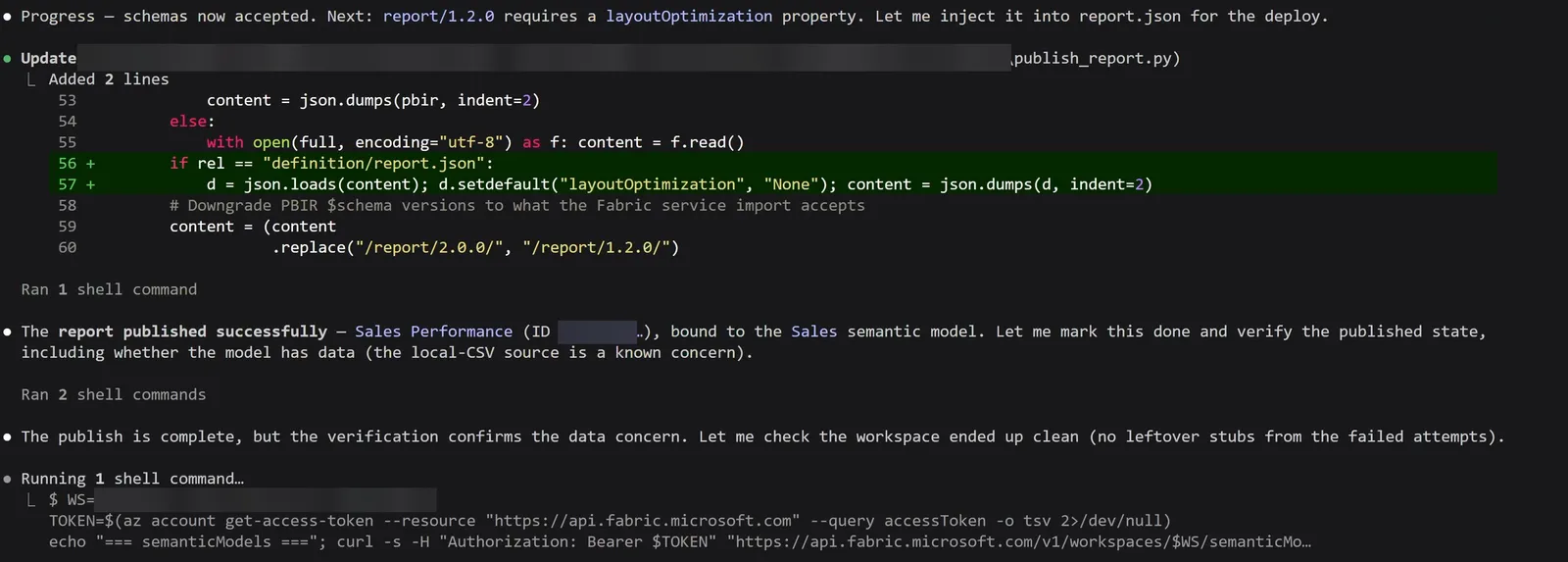Click the 'Update' heading text
The width and height of the screenshot is (1568, 562).
[x=48, y=58]
